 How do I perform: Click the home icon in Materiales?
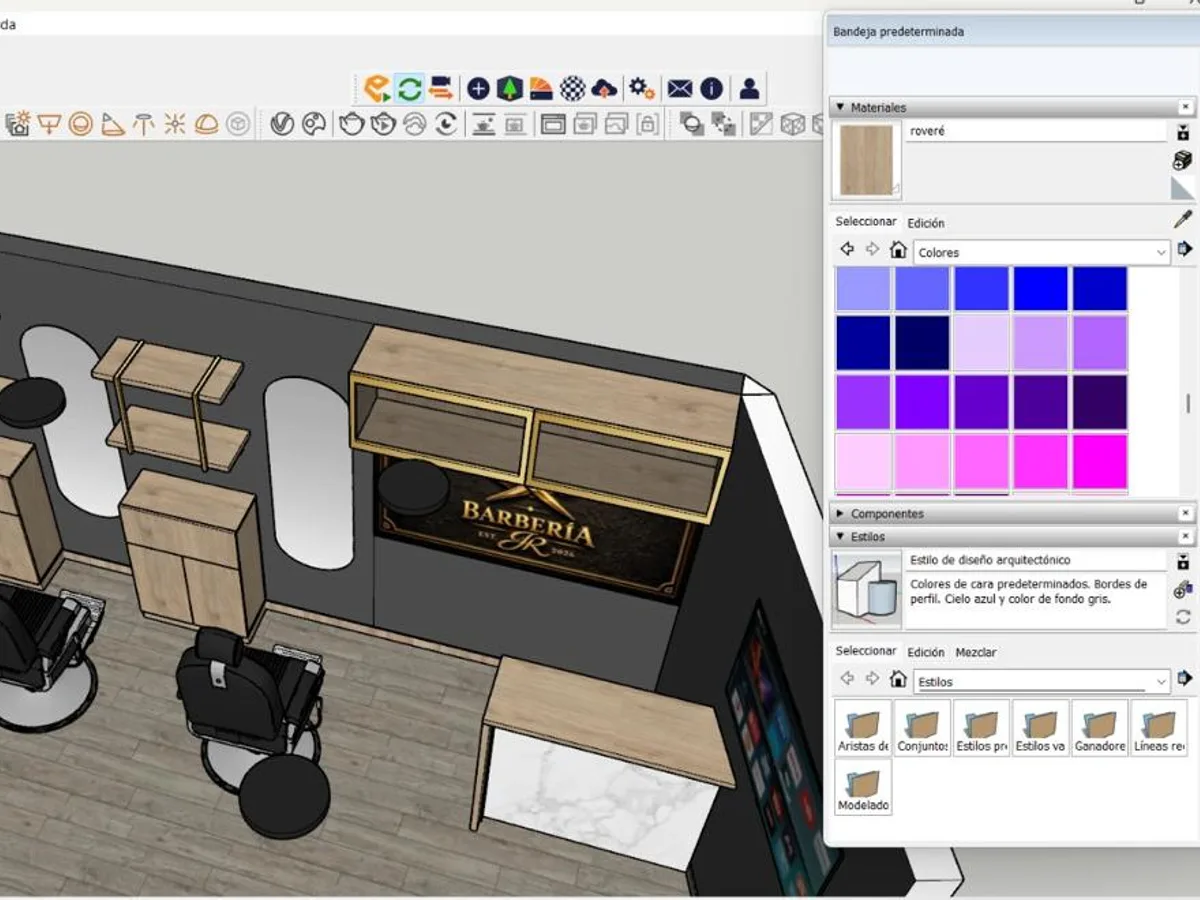point(898,250)
